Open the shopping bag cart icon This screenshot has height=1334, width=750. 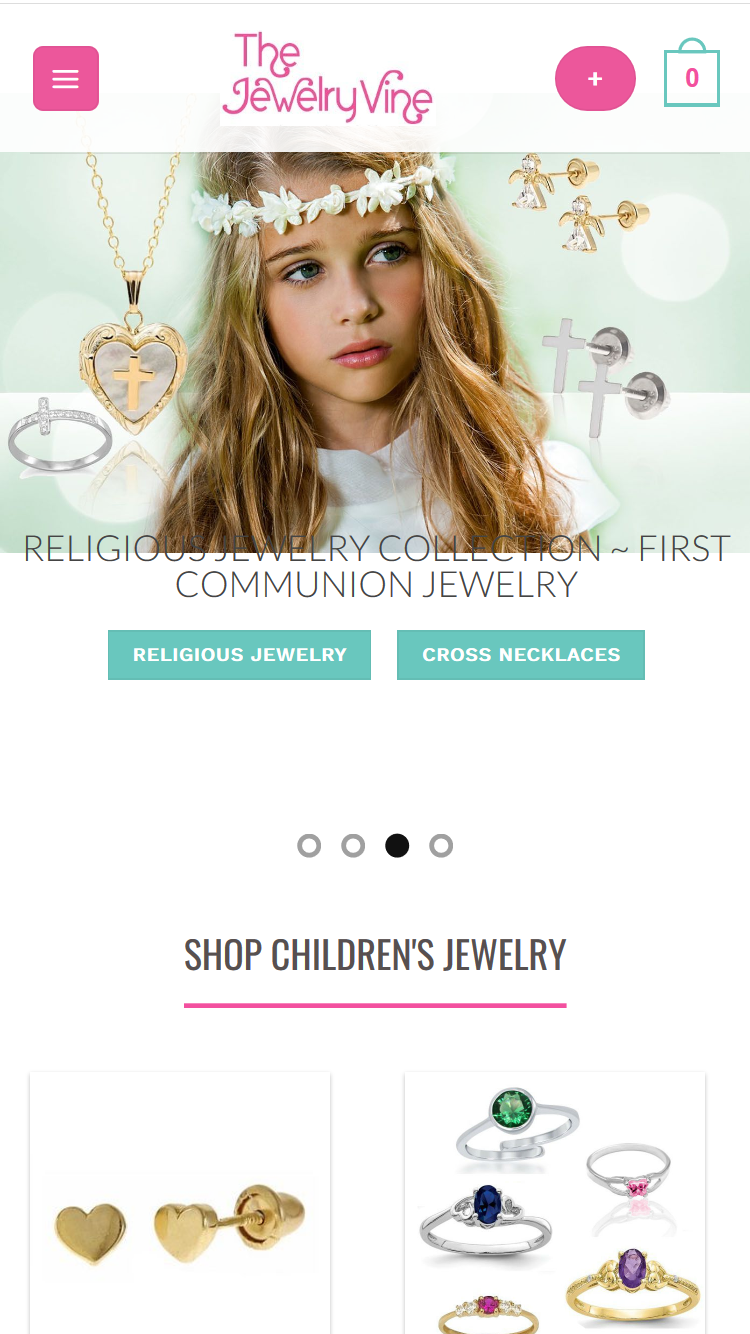click(692, 73)
